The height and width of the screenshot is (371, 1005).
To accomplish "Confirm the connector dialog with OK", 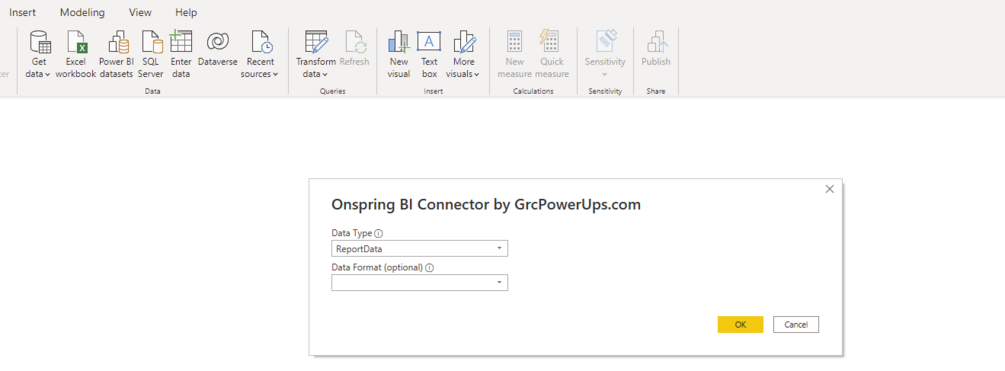I will pyautogui.click(x=740, y=325).
